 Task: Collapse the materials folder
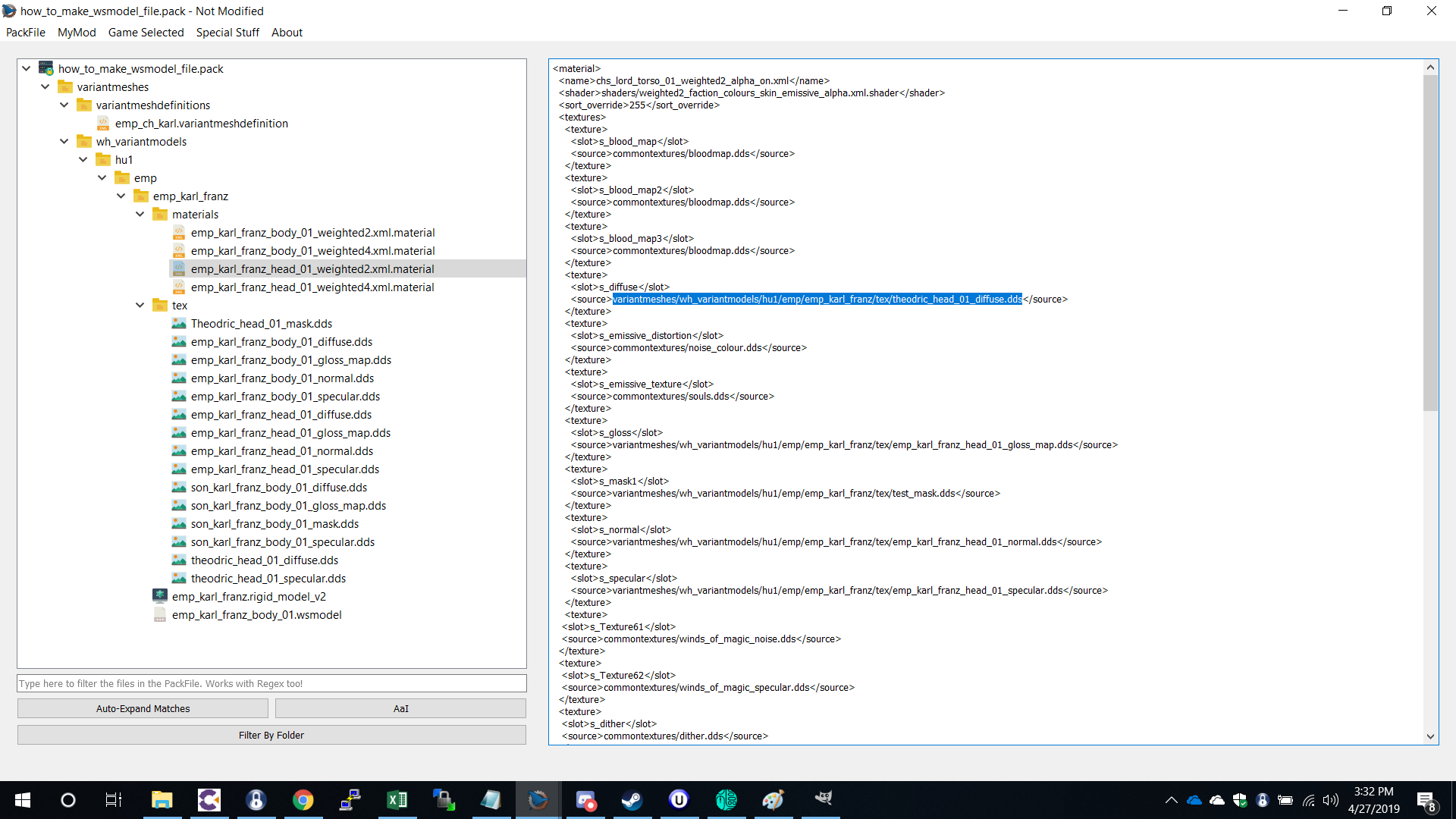140,214
